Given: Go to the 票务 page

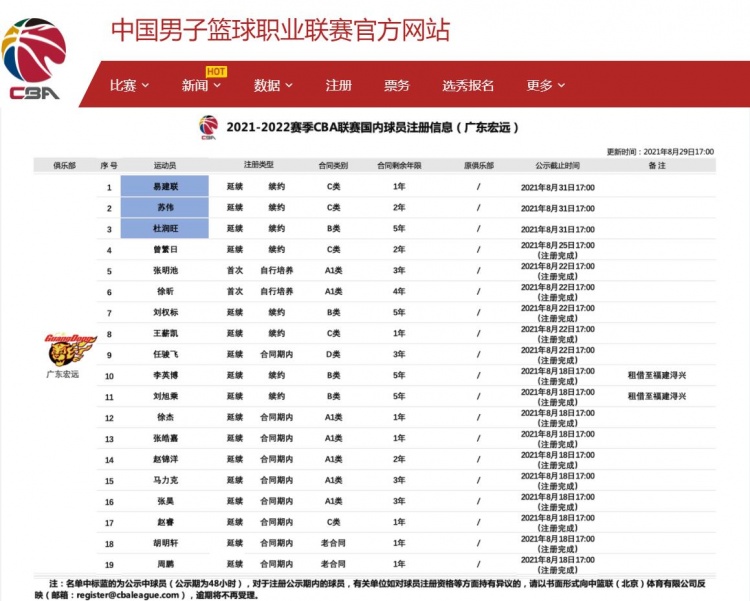Looking at the screenshot, I should tap(397, 85).
